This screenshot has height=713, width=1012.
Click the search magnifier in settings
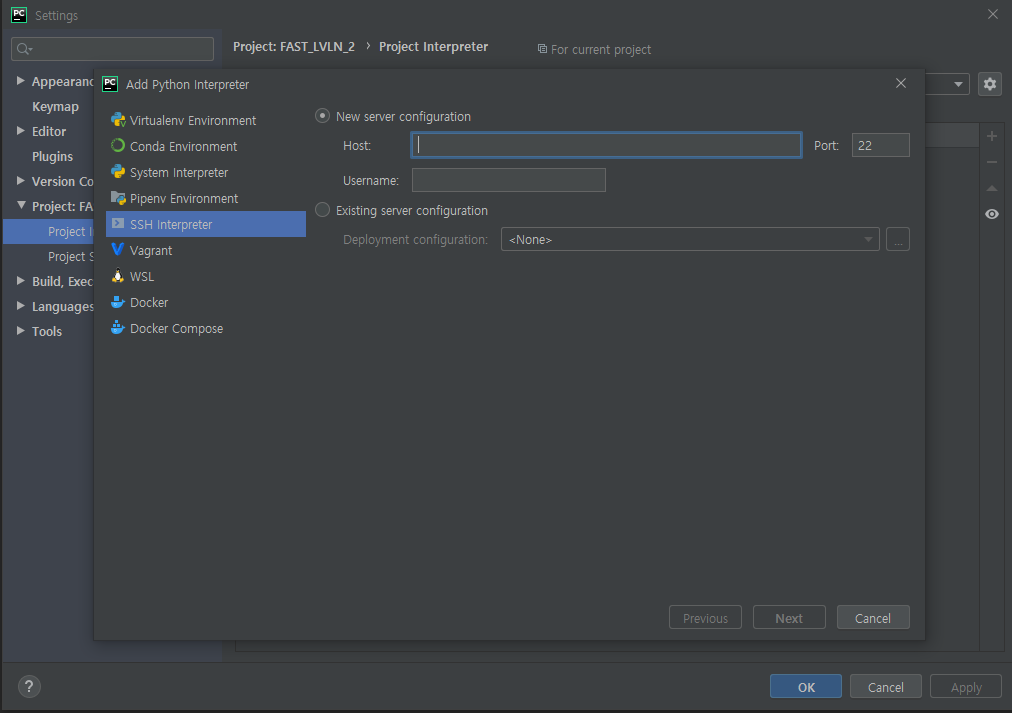tap(24, 49)
